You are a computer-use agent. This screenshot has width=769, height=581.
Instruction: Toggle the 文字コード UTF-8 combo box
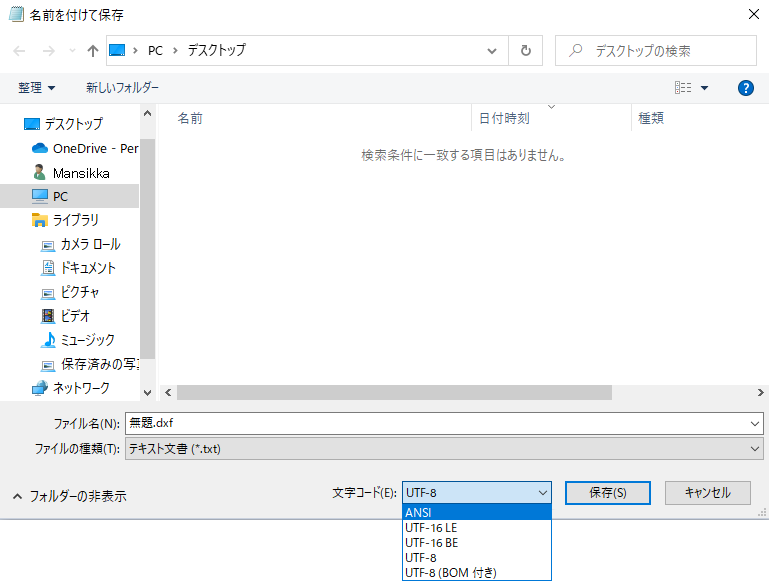click(x=477, y=493)
